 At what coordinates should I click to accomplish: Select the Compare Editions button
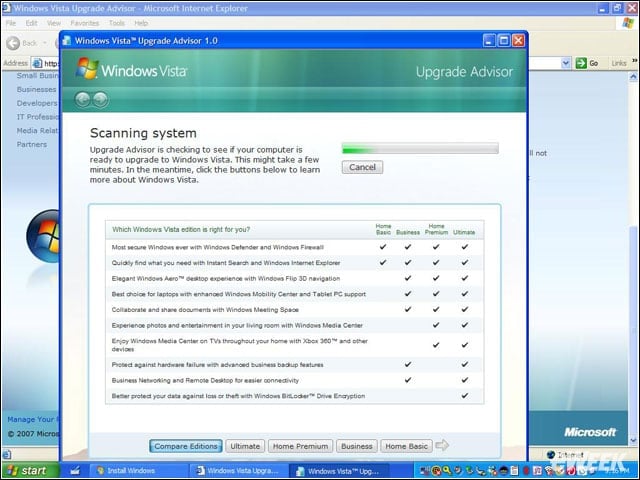click(x=186, y=446)
